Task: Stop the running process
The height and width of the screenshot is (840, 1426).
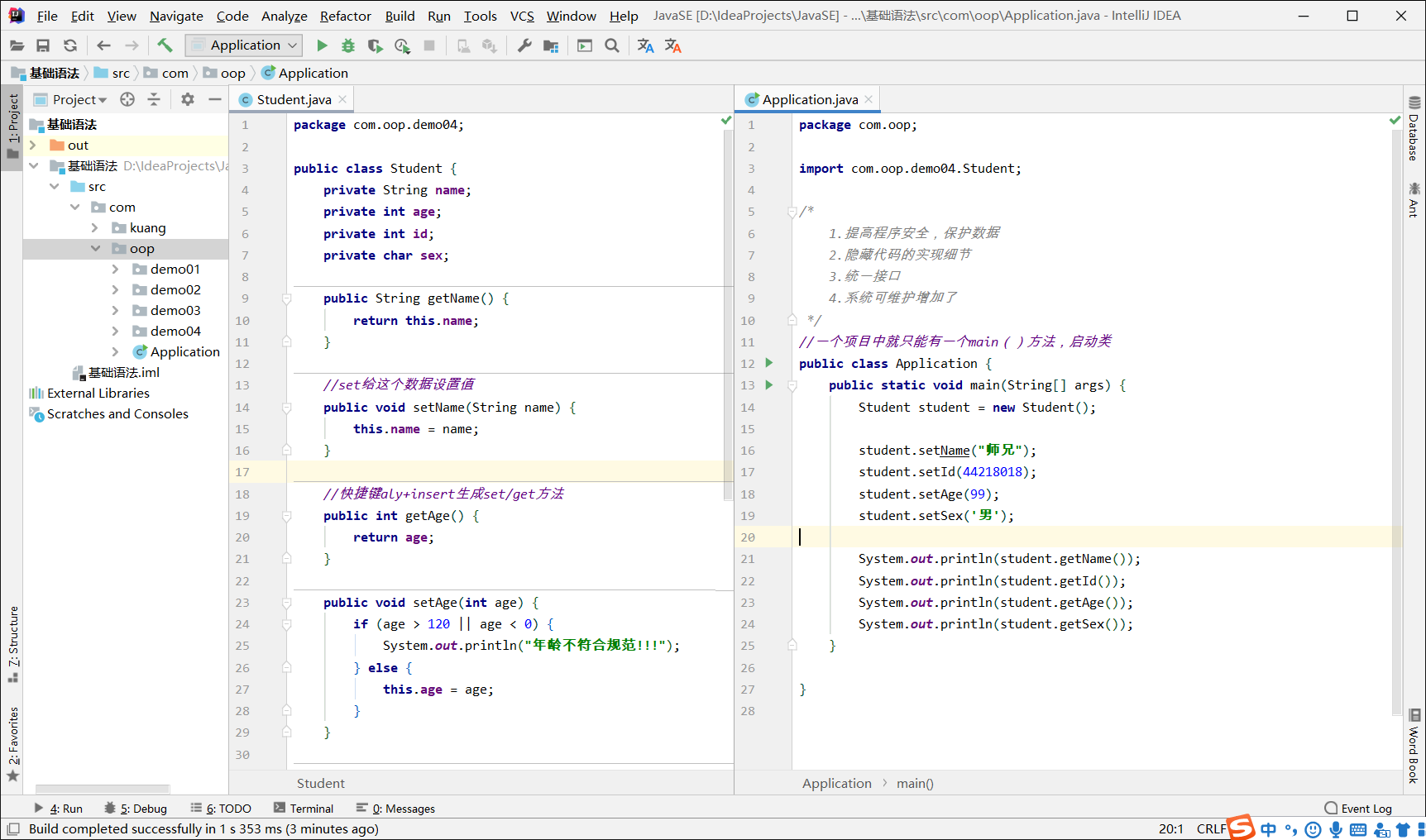Action: pyautogui.click(x=429, y=45)
